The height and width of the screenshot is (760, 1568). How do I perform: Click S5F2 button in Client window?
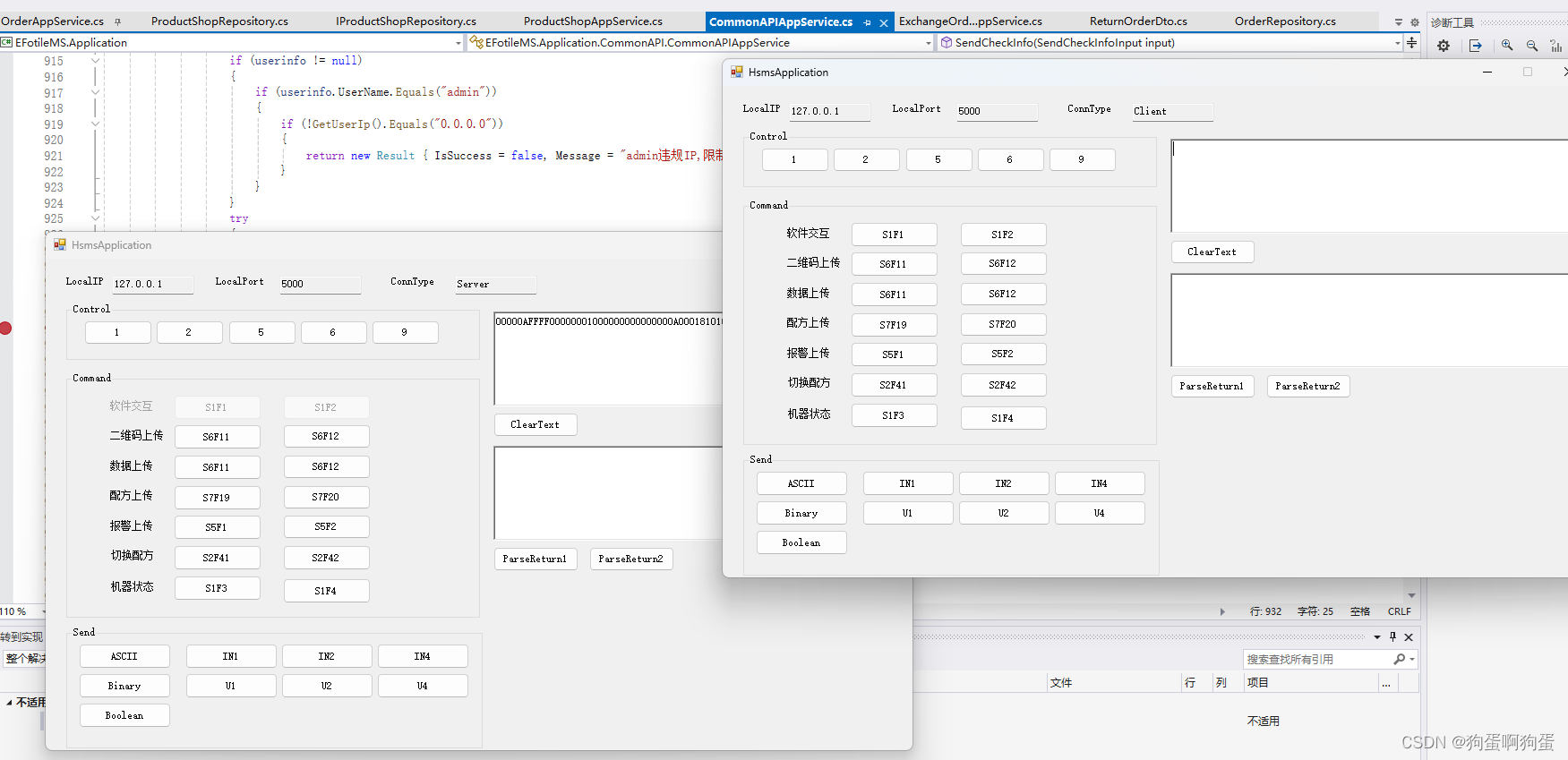1003,354
